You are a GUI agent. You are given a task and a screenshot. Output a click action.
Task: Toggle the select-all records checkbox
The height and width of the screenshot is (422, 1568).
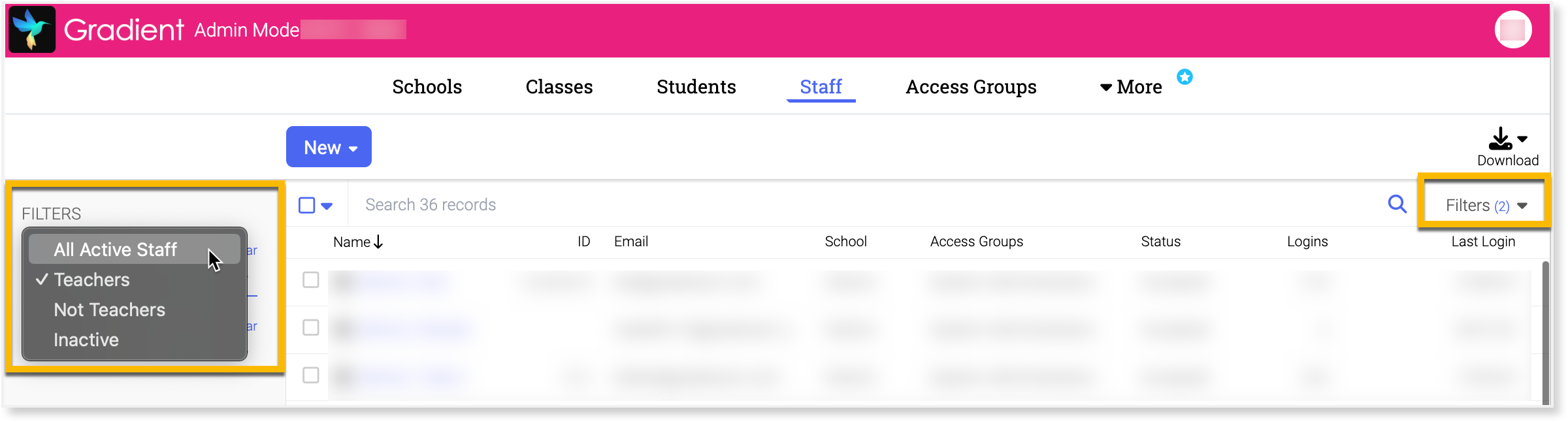pyautogui.click(x=306, y=205)
